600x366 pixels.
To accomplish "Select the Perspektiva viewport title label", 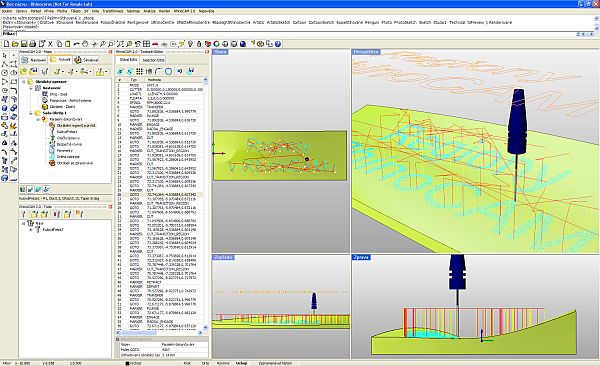I will click(366, 52).
